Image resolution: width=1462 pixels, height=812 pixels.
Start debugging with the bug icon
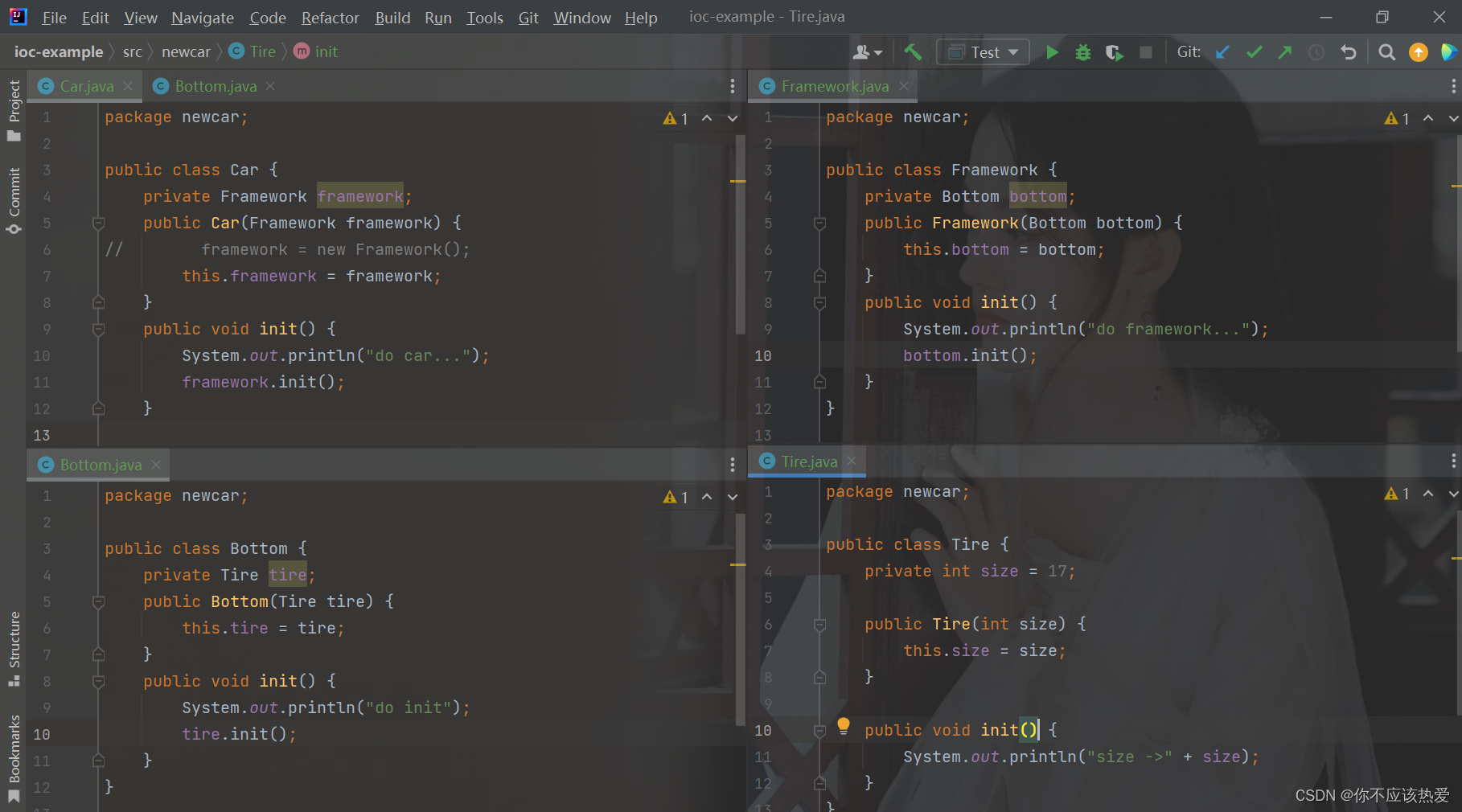pos(1083,52)
